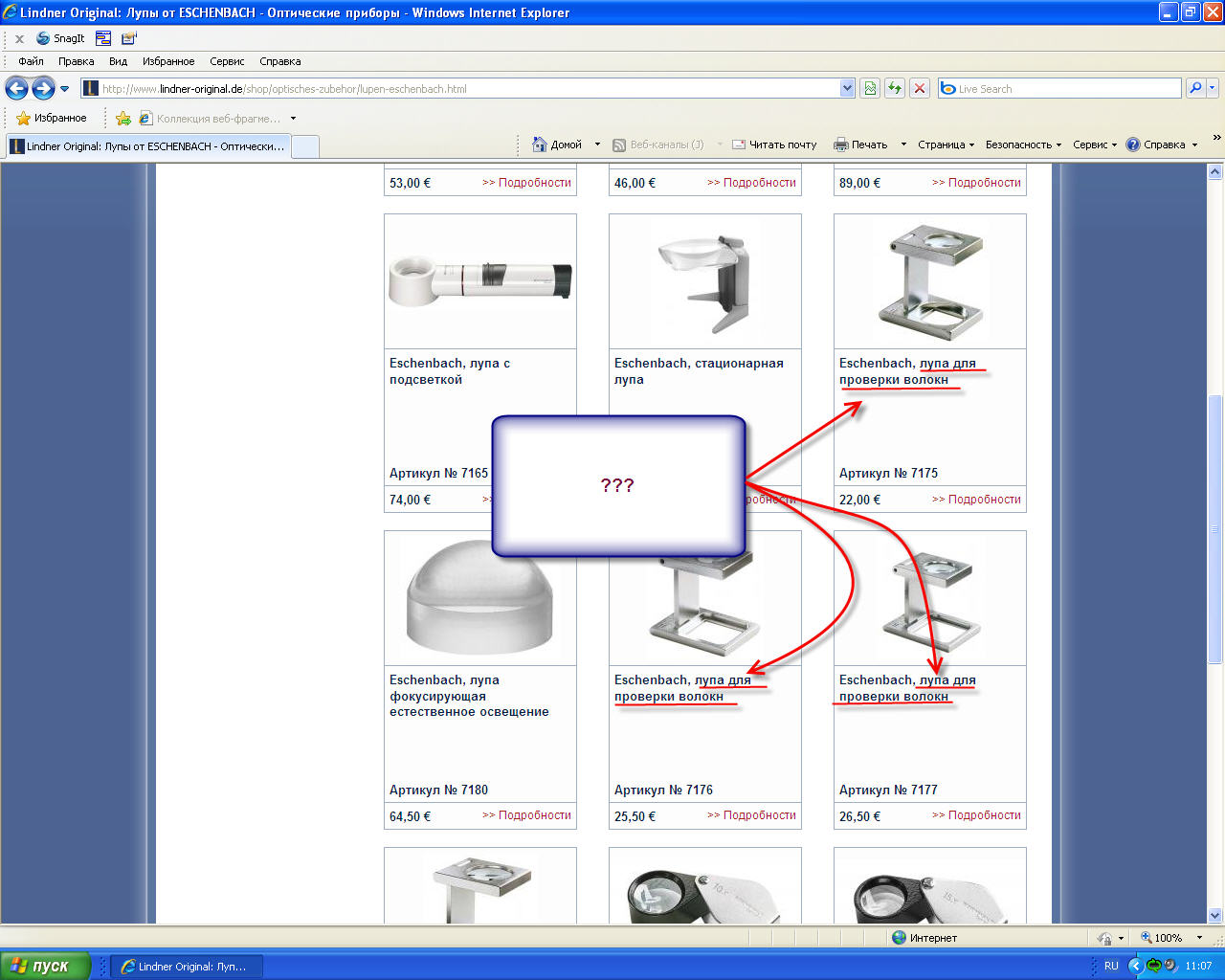Click the Home (Домой) house icon
1225x980 pixels.
pyautogui.click(x=540, y=145)
